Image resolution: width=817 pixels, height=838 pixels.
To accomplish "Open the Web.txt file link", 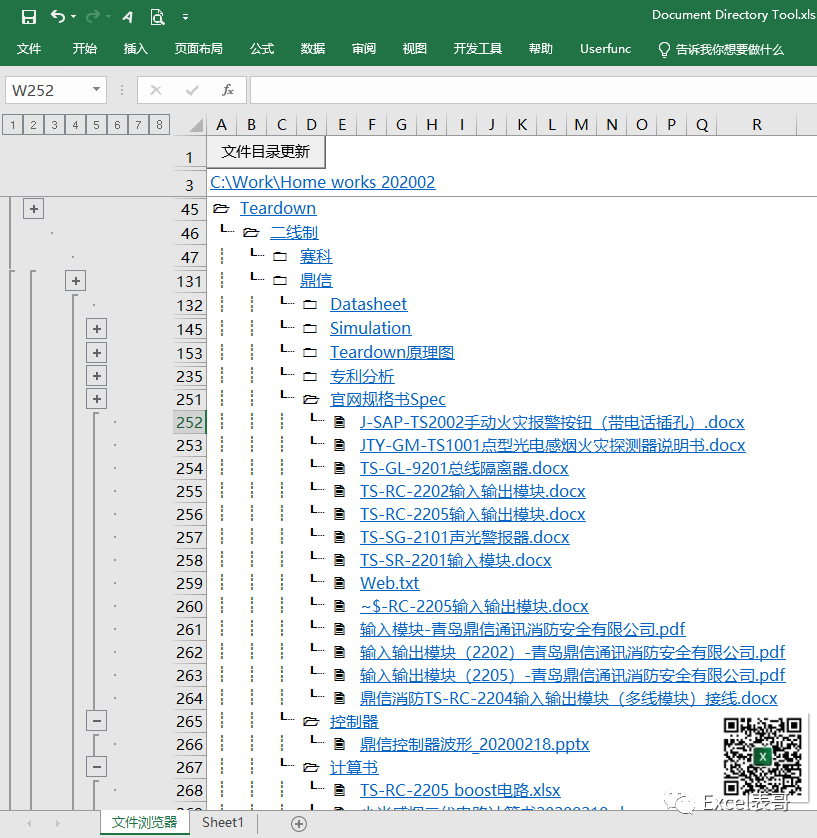I will 390,583.
